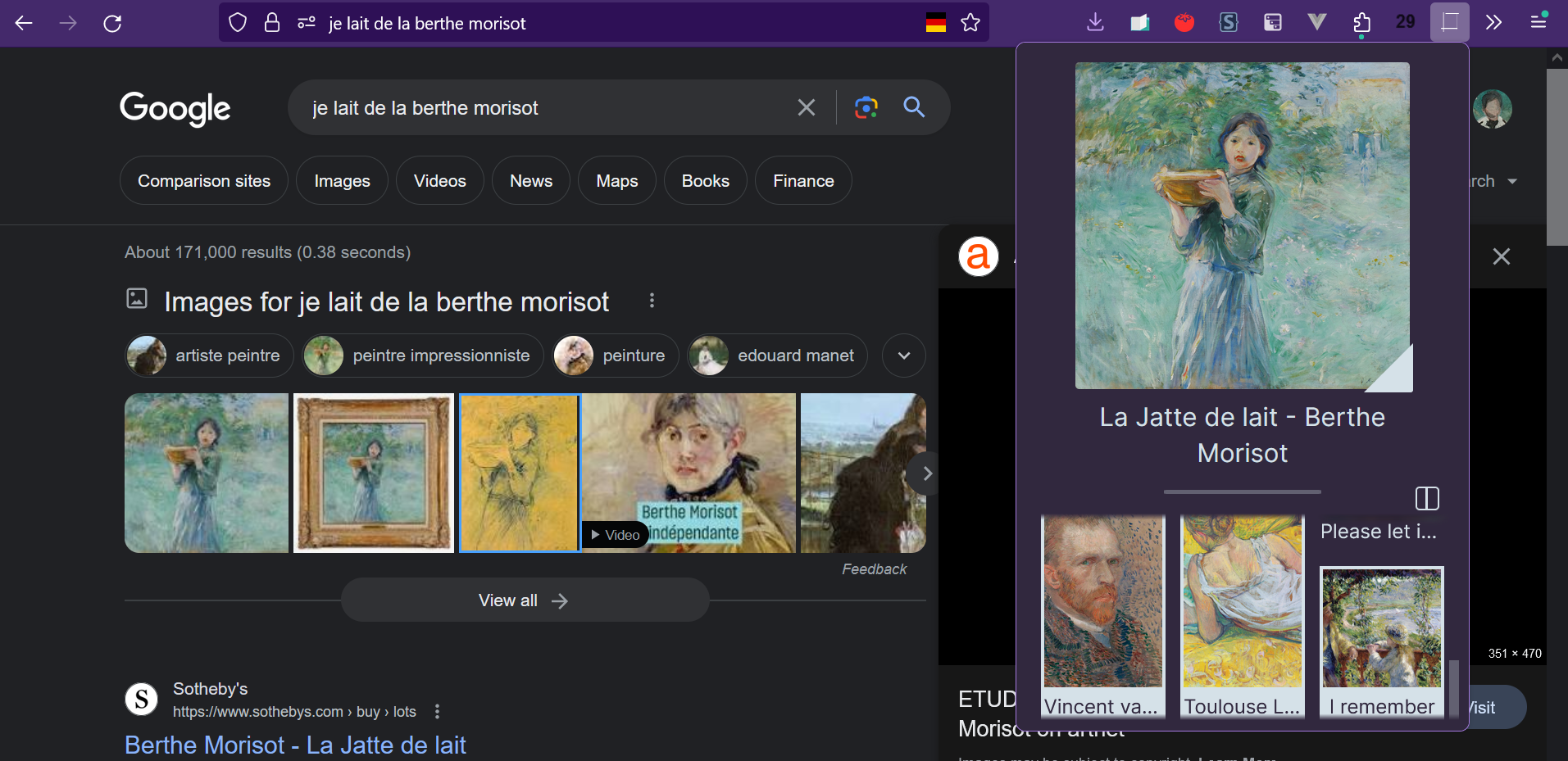Open the Toulouse L... painting card
Viewport: 1568px width, 761px height.
tap(1243, 617)
